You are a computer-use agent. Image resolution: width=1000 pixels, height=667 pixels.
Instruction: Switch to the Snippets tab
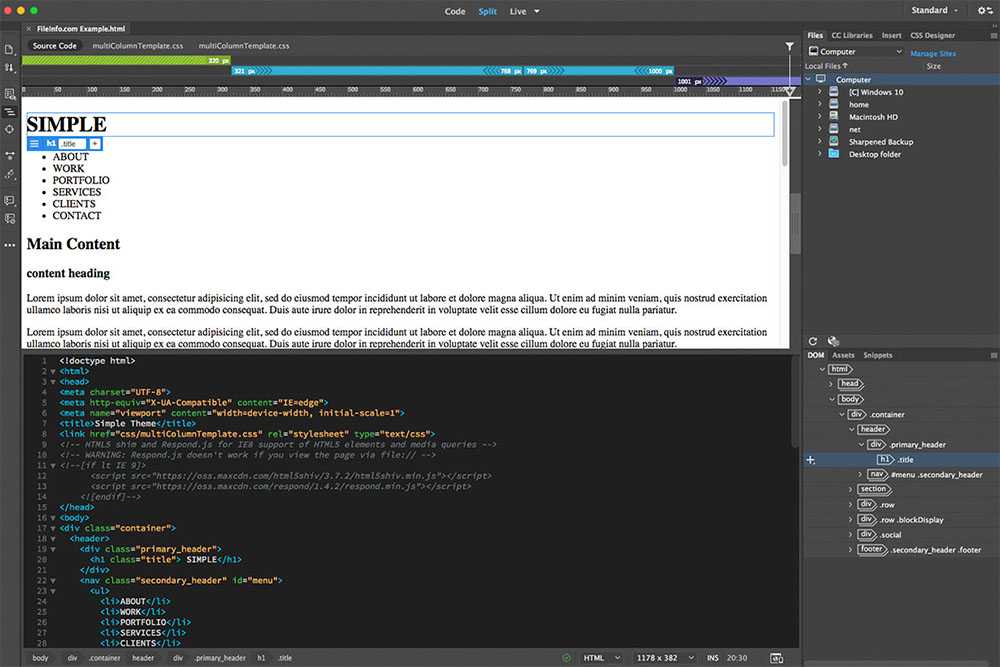tap(878, 355)
